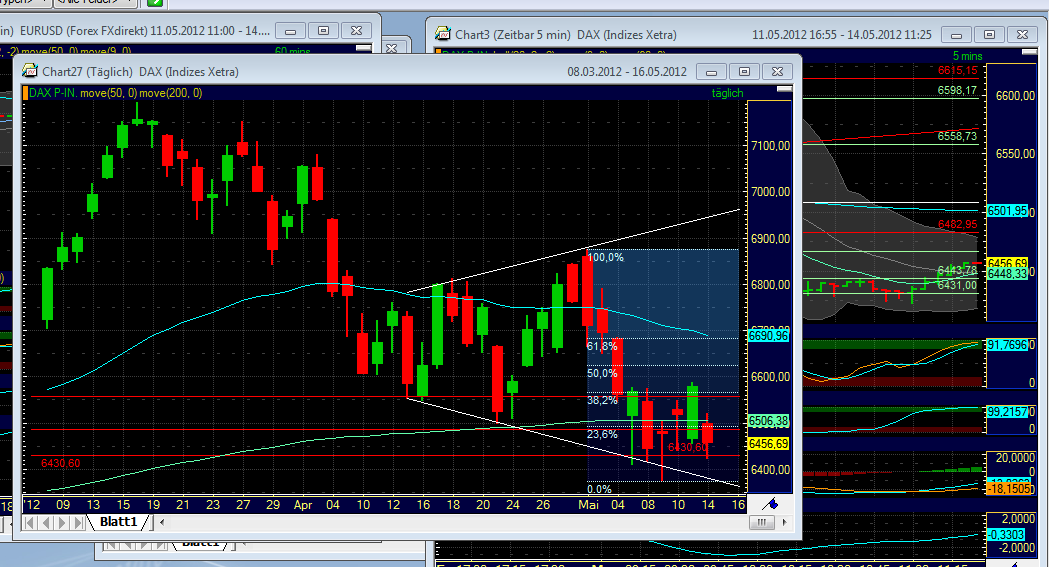Click the 23,6% Fibonacci level label

[x=602, y=435]
